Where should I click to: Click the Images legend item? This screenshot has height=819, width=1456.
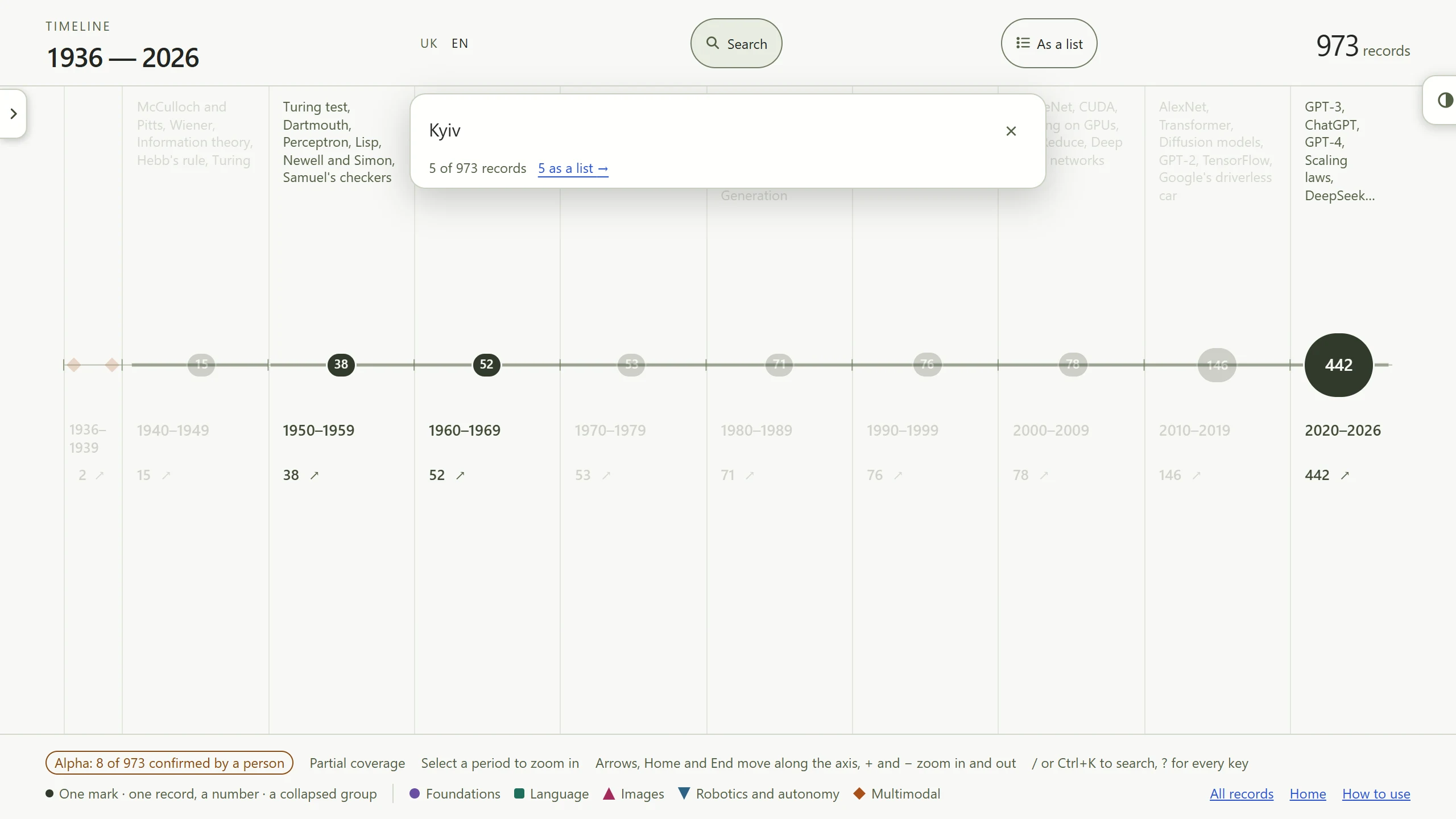(634, 794)
